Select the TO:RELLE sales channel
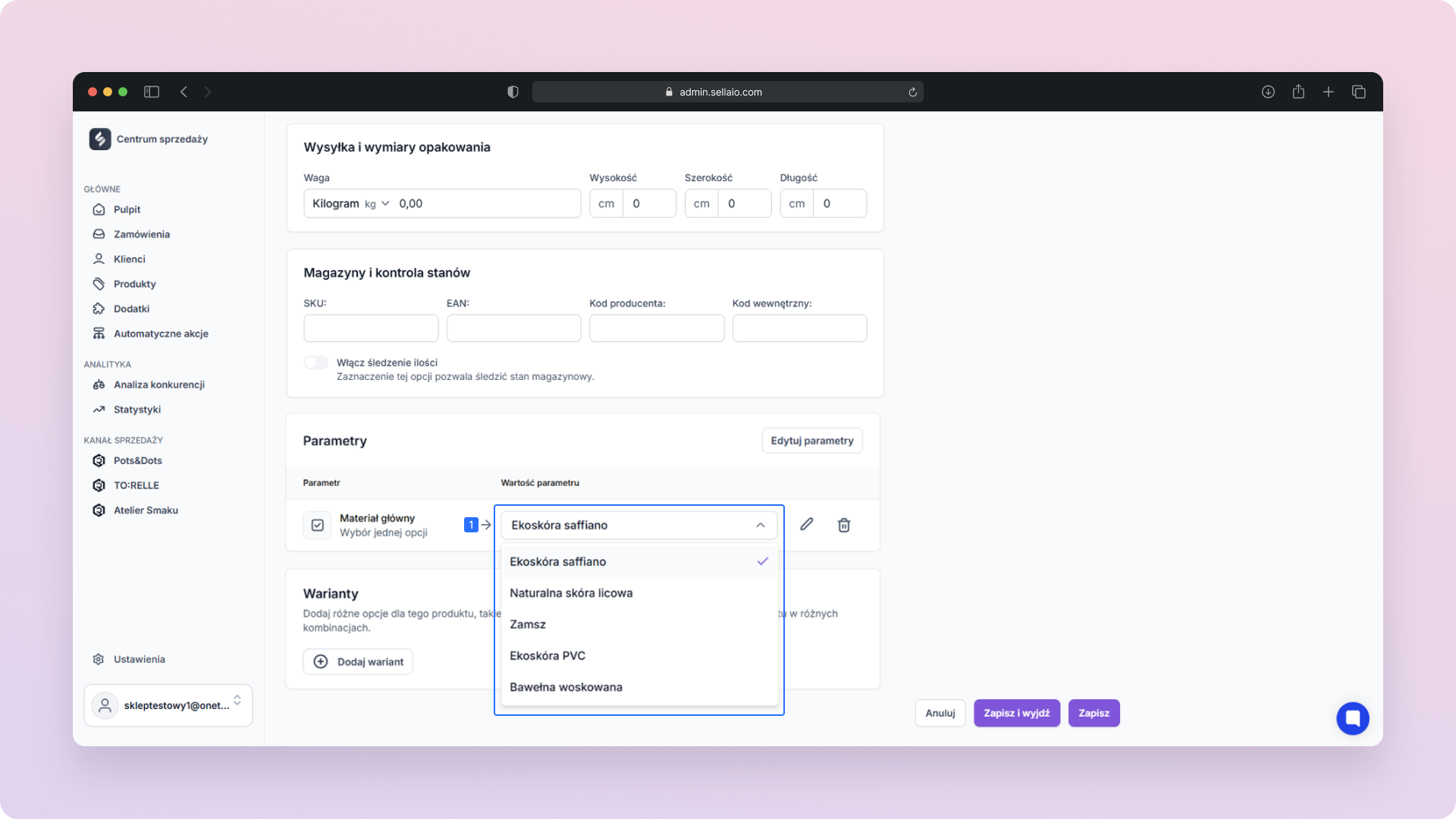1456x819 pixels. tap(136, 485)
